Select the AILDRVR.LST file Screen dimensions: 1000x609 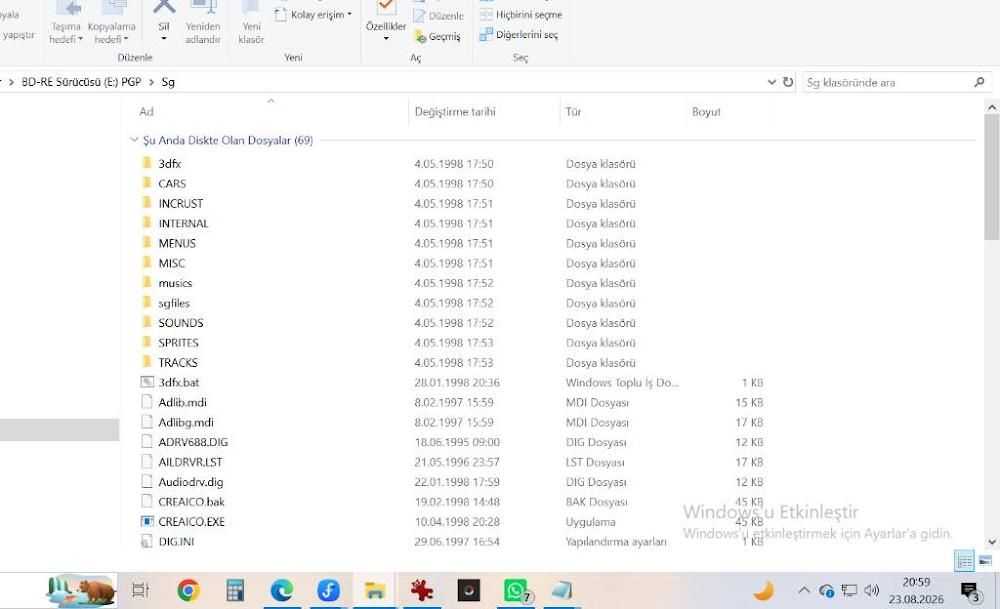[191, 462]
